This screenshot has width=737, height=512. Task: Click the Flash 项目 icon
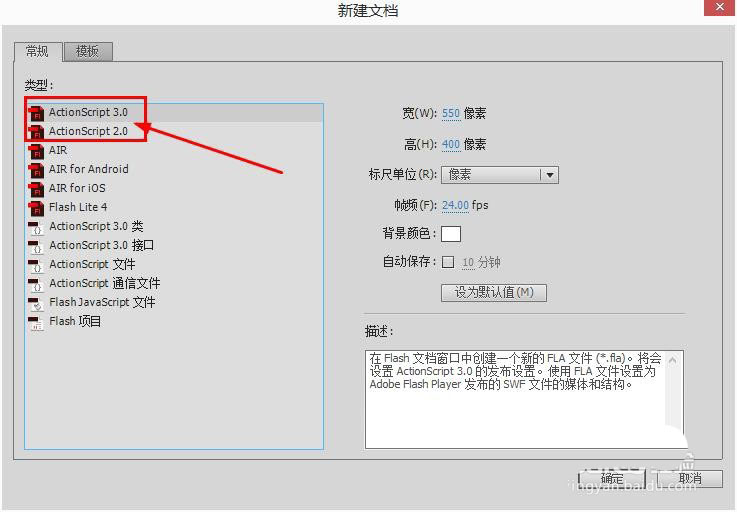pyautogui.click(x=36, y=322)
